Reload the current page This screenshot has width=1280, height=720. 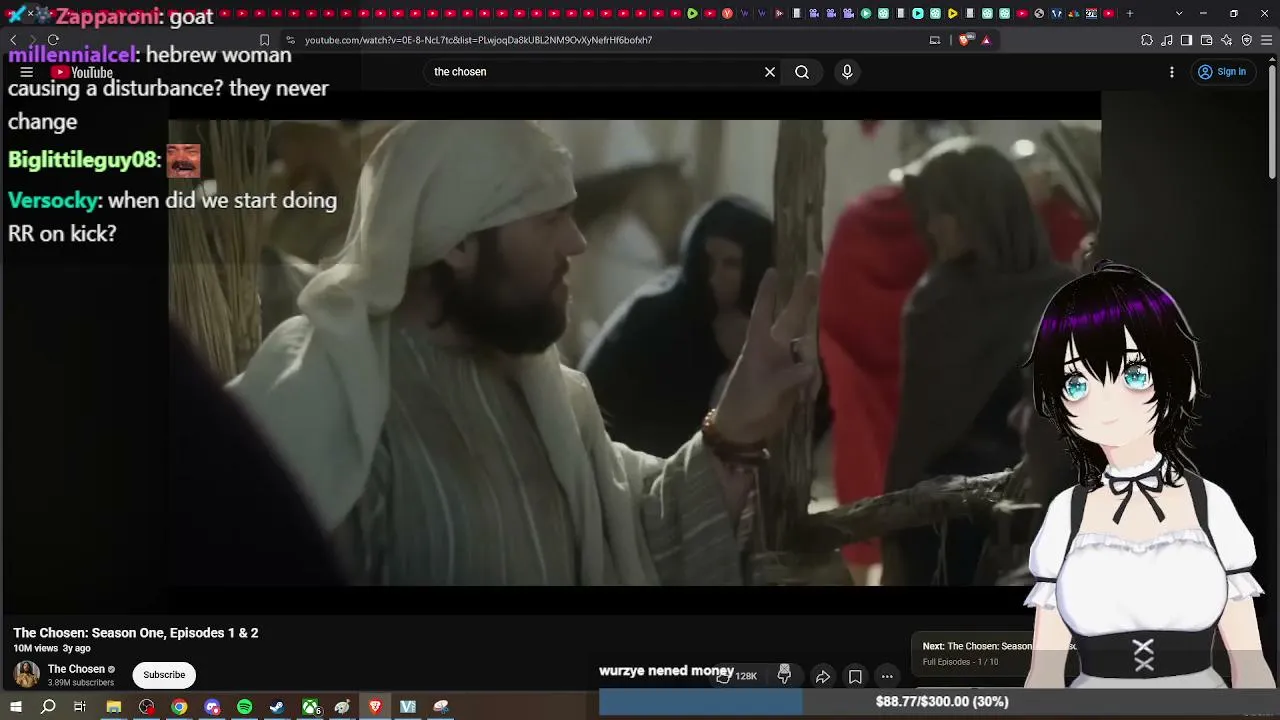point(53,40)
